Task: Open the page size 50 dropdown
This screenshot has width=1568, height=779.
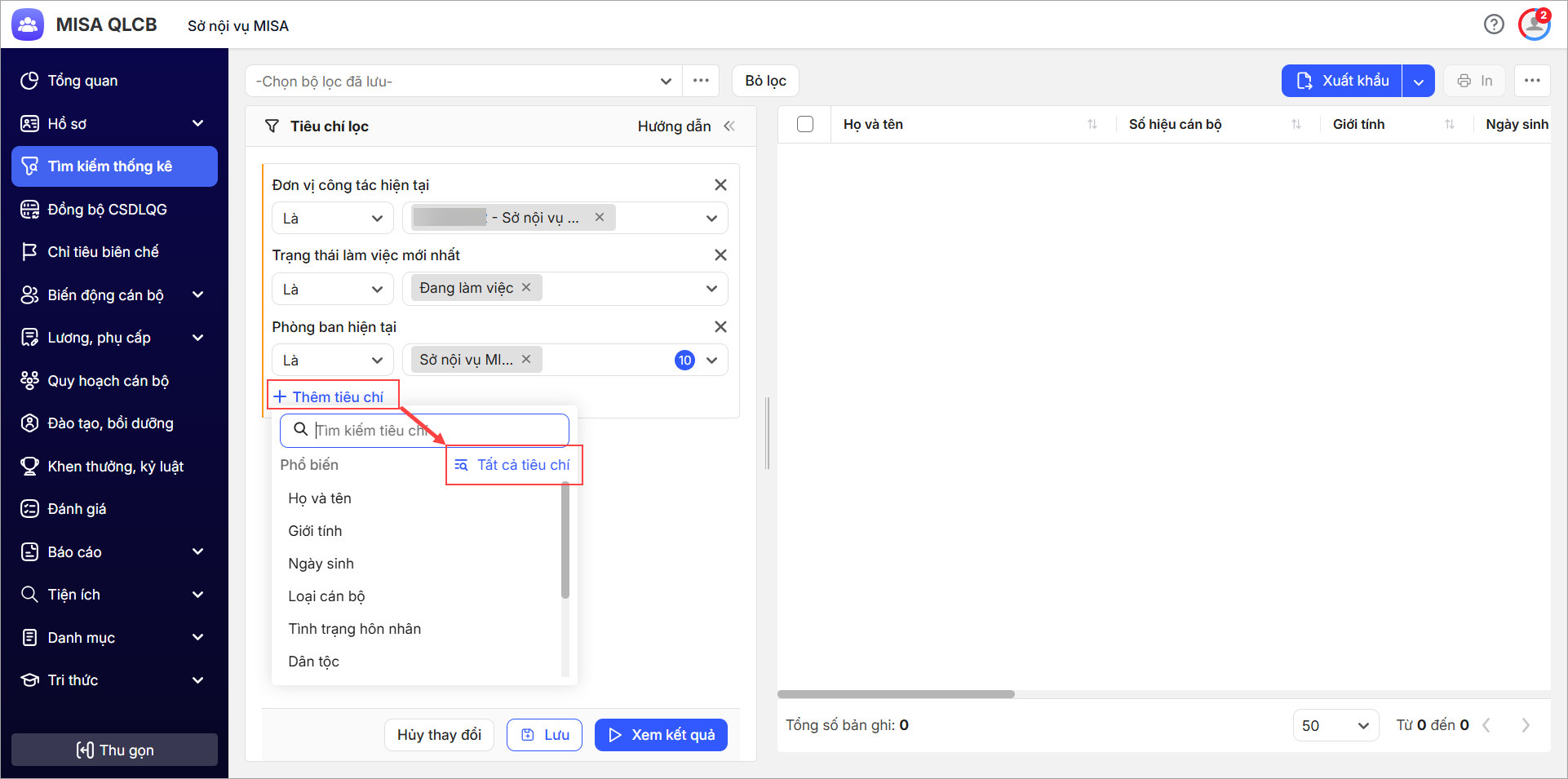Action: click(x=1335, y=725)
